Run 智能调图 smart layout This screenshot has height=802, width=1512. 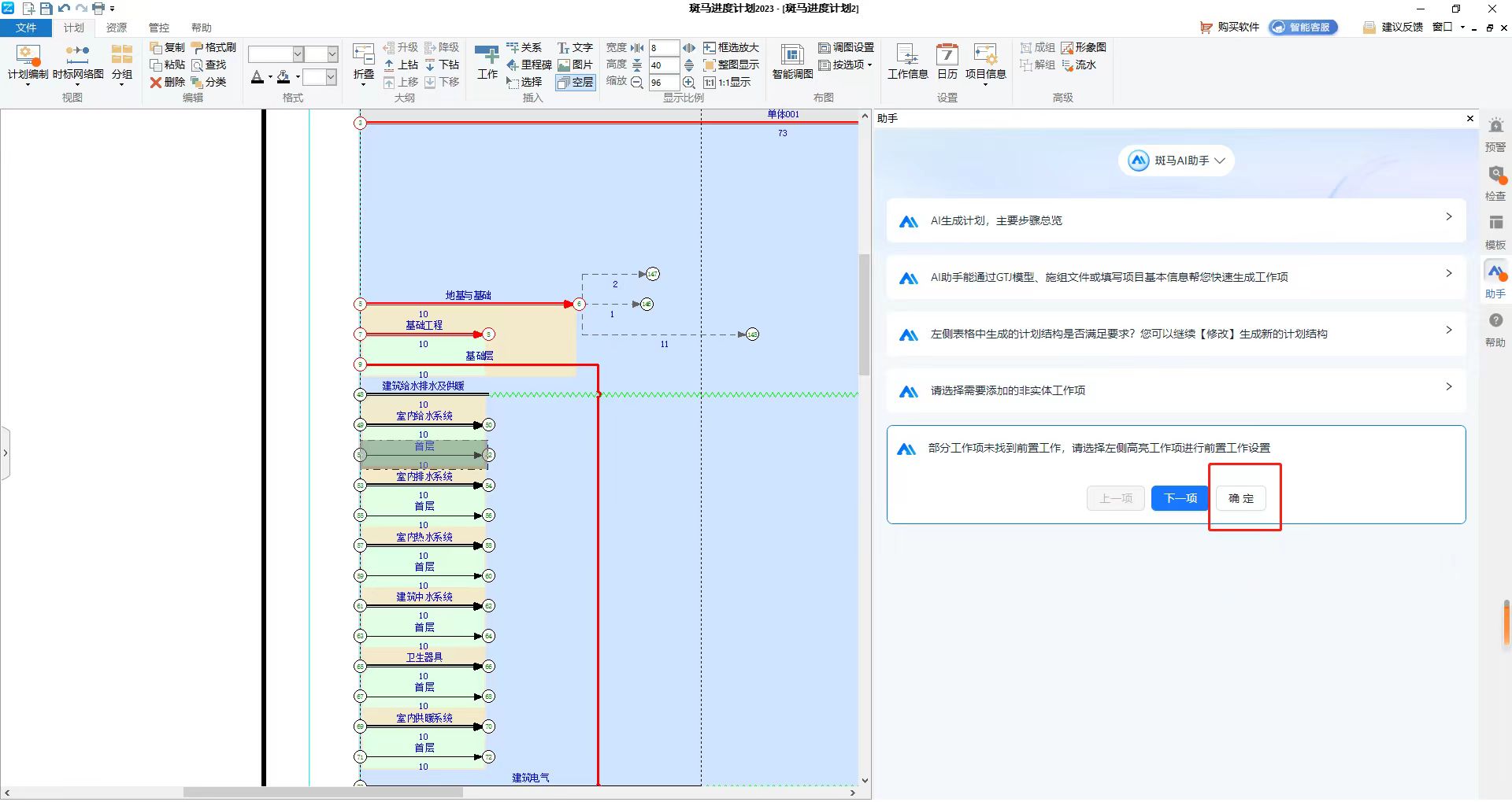pos(792,63)
